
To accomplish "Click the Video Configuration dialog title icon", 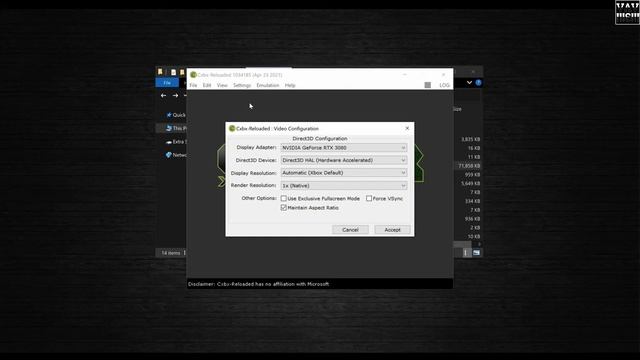I will 232,129.
